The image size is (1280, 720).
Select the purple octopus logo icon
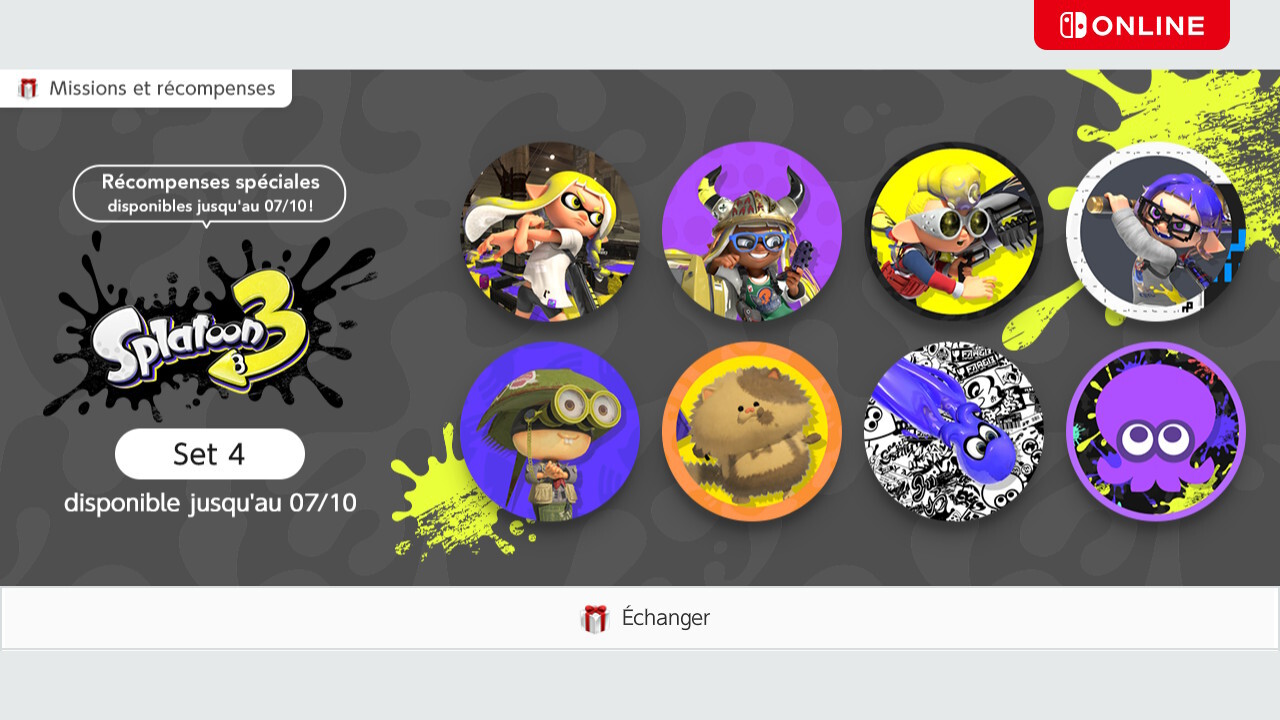(x=1156, y=431)
